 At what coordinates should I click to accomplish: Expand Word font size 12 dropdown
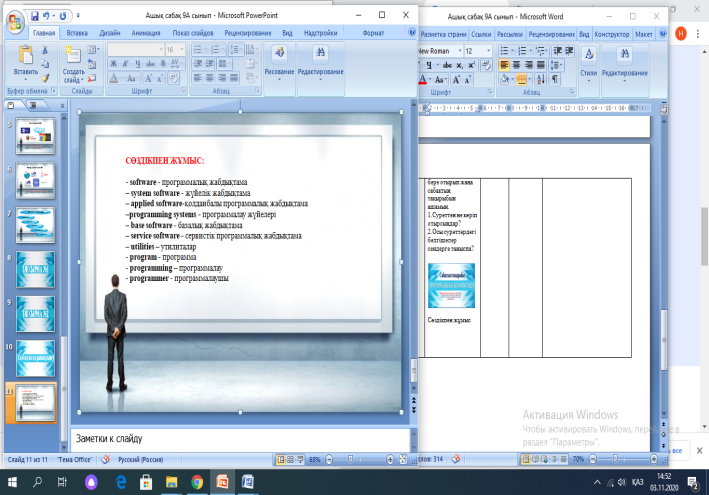(488, 51)
